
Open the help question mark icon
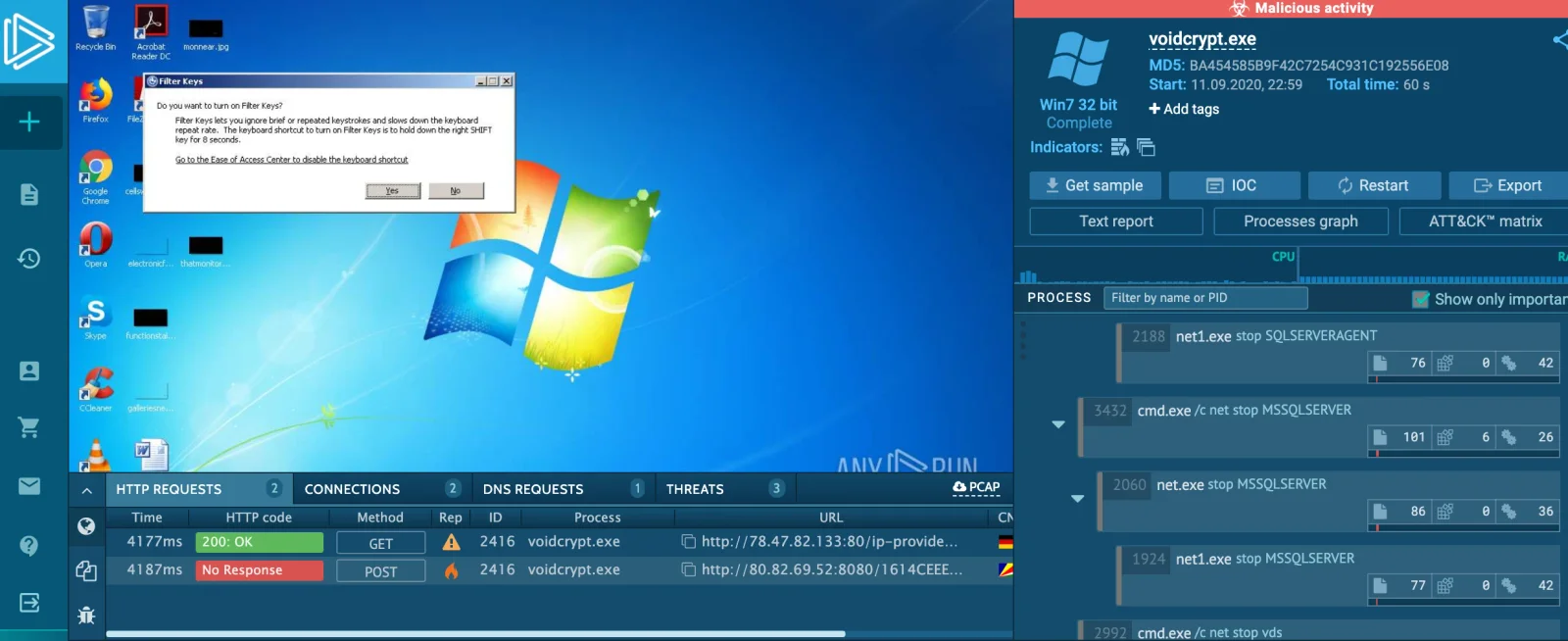click(x=29, y=545)
